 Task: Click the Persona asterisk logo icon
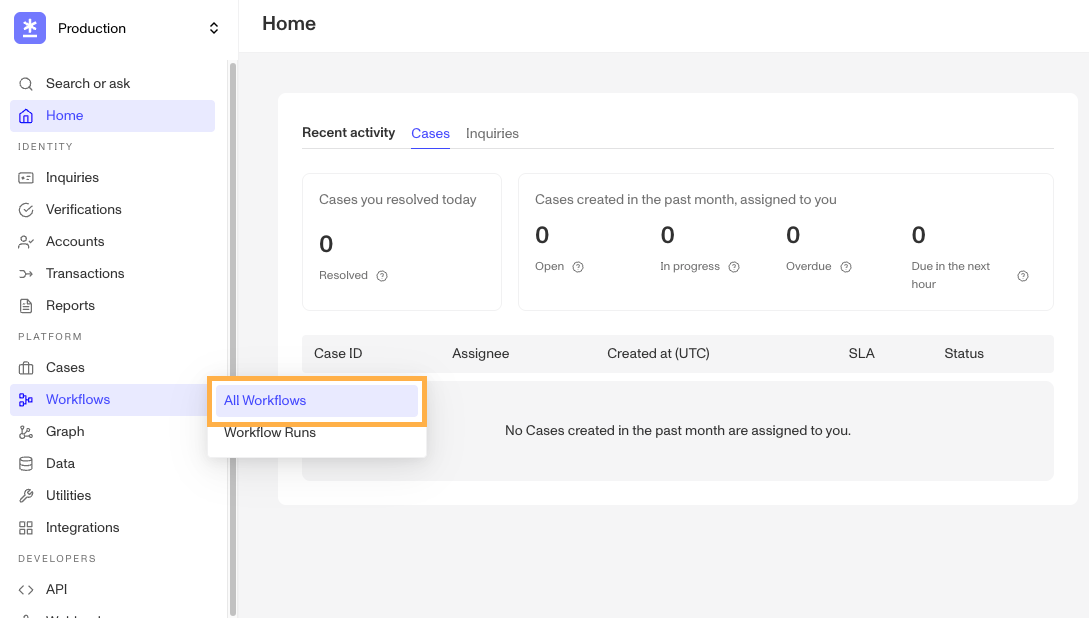point(30,28)
